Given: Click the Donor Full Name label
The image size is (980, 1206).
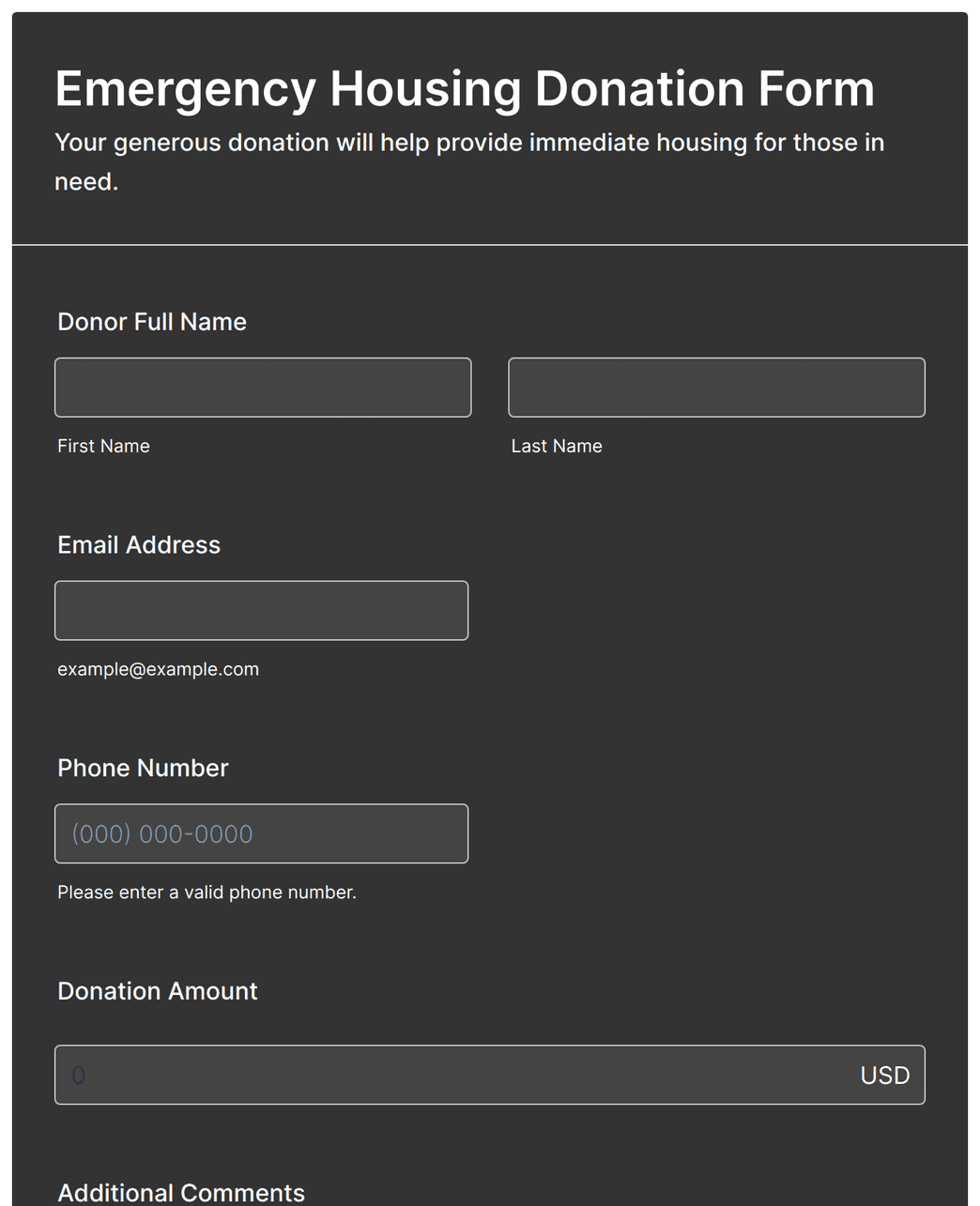Looking at the screenshot, I should tap(152, 322).
